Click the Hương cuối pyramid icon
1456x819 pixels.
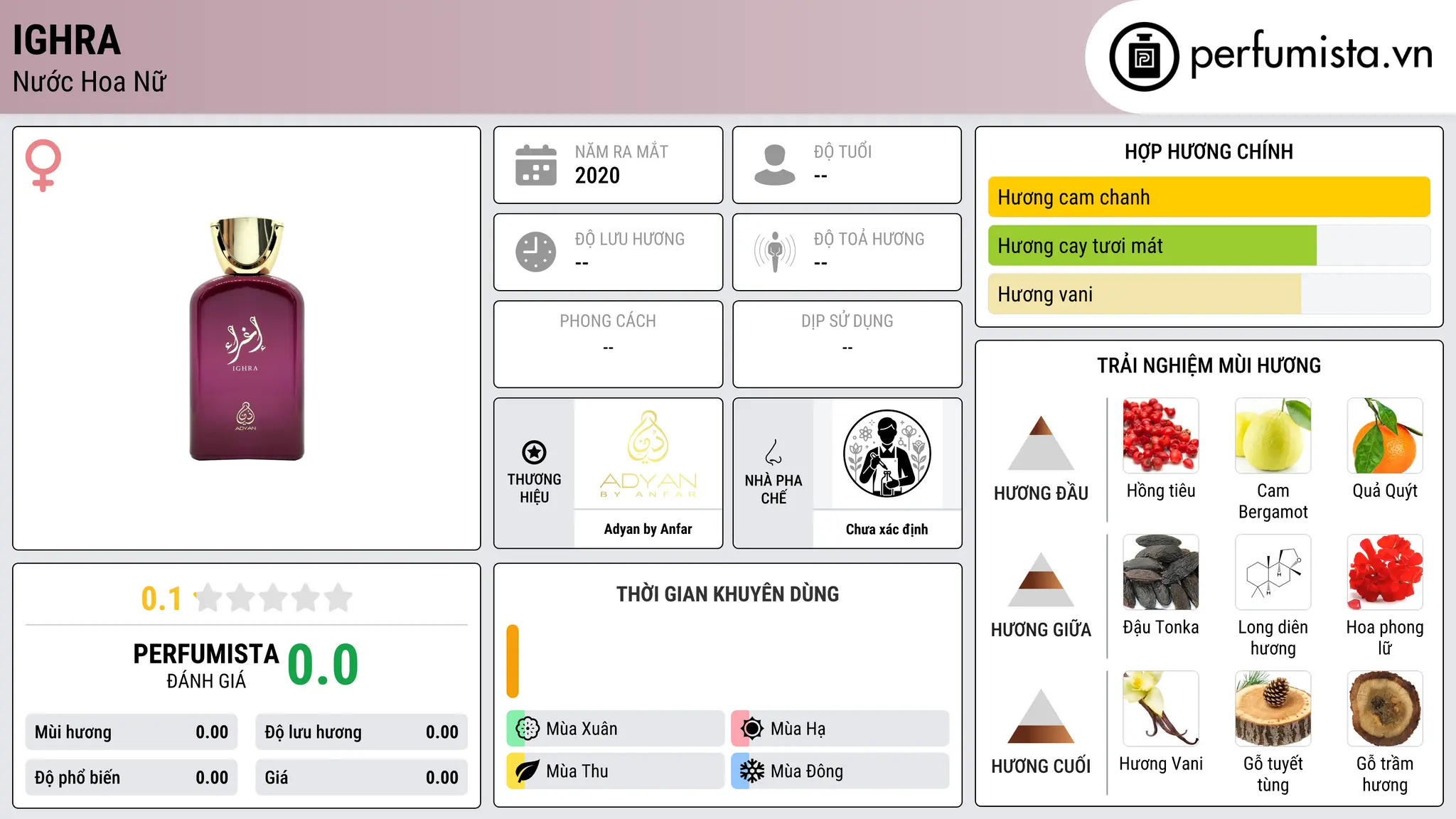click(x=1041, y=716)
